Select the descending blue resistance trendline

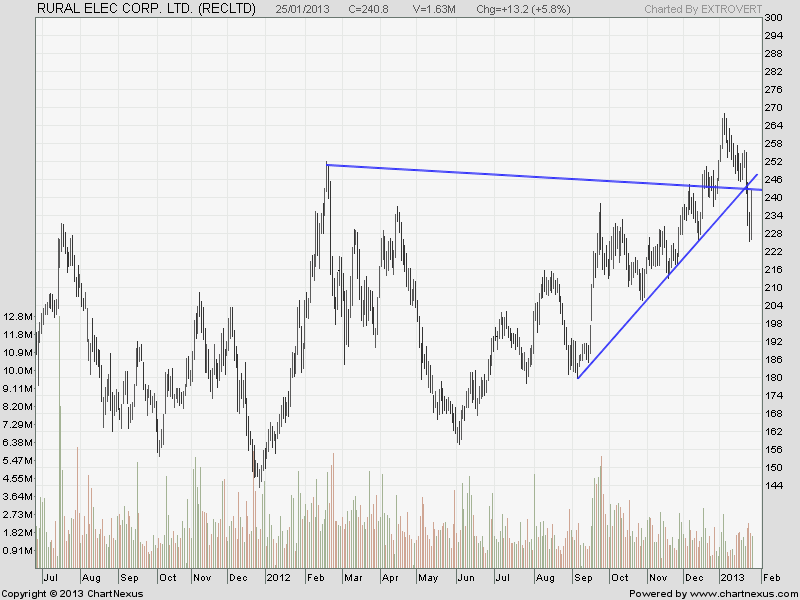(500, 176)
